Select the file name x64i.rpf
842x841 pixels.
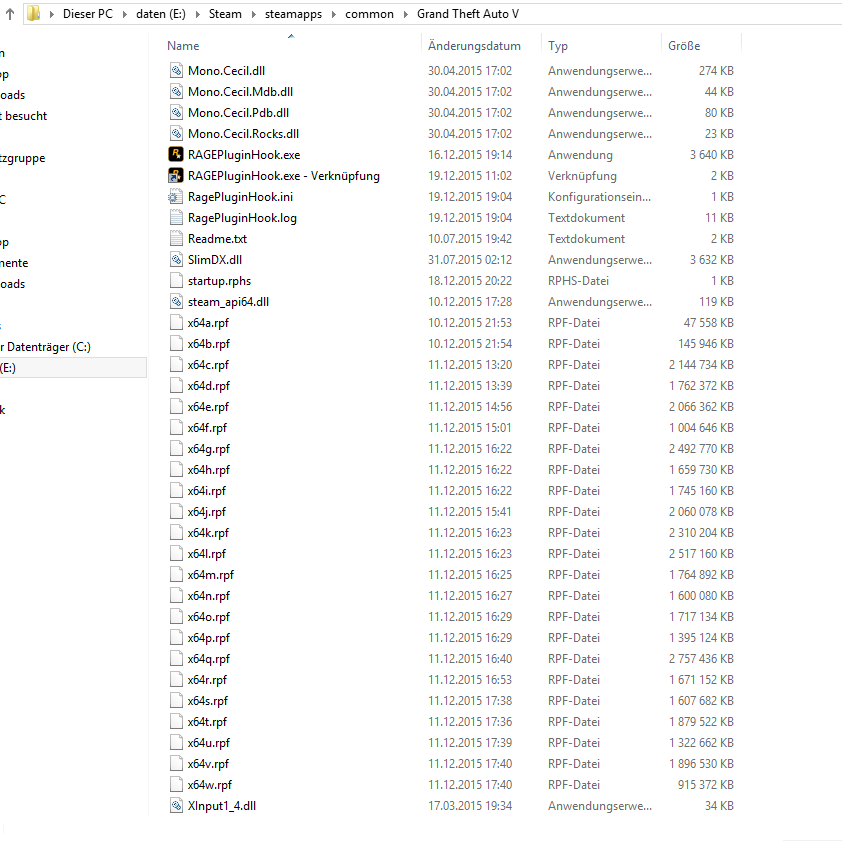coord(207,490)
